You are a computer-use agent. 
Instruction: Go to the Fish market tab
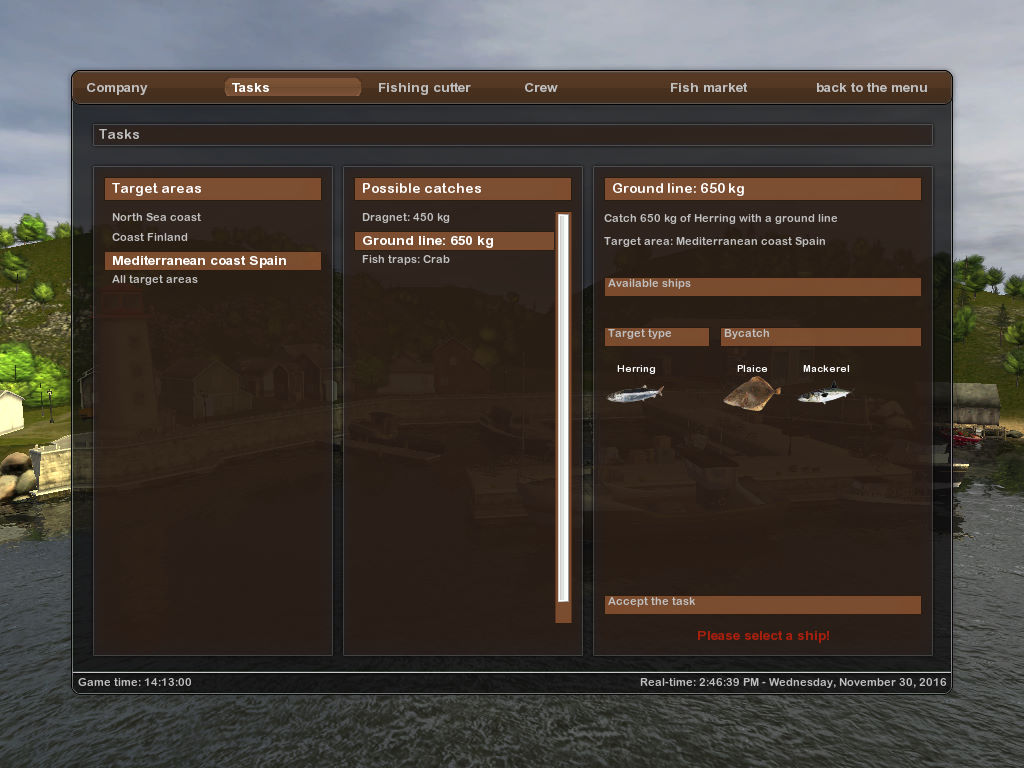coord(708,88)
